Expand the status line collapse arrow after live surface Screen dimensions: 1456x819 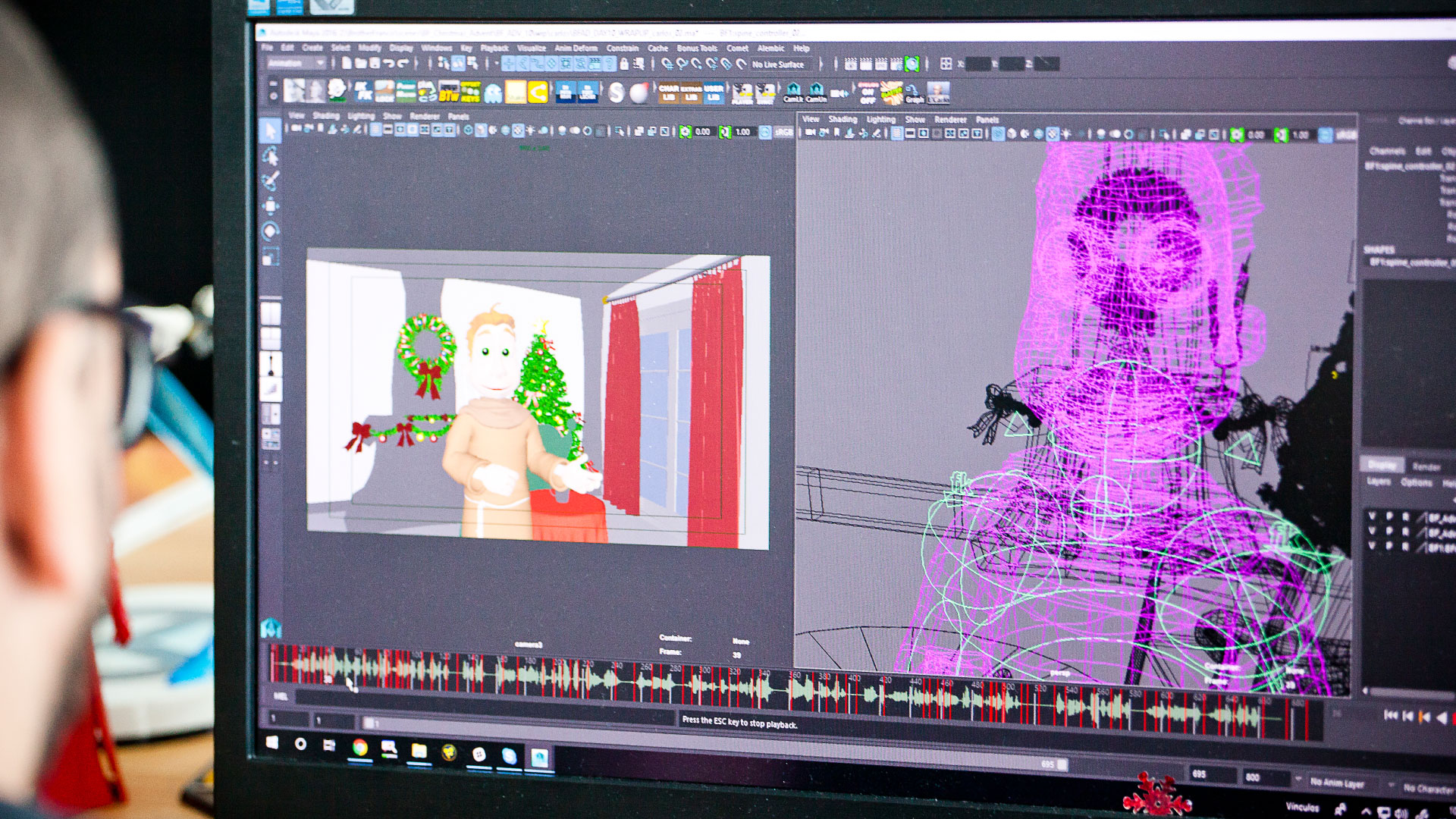[x=821, y=64]
